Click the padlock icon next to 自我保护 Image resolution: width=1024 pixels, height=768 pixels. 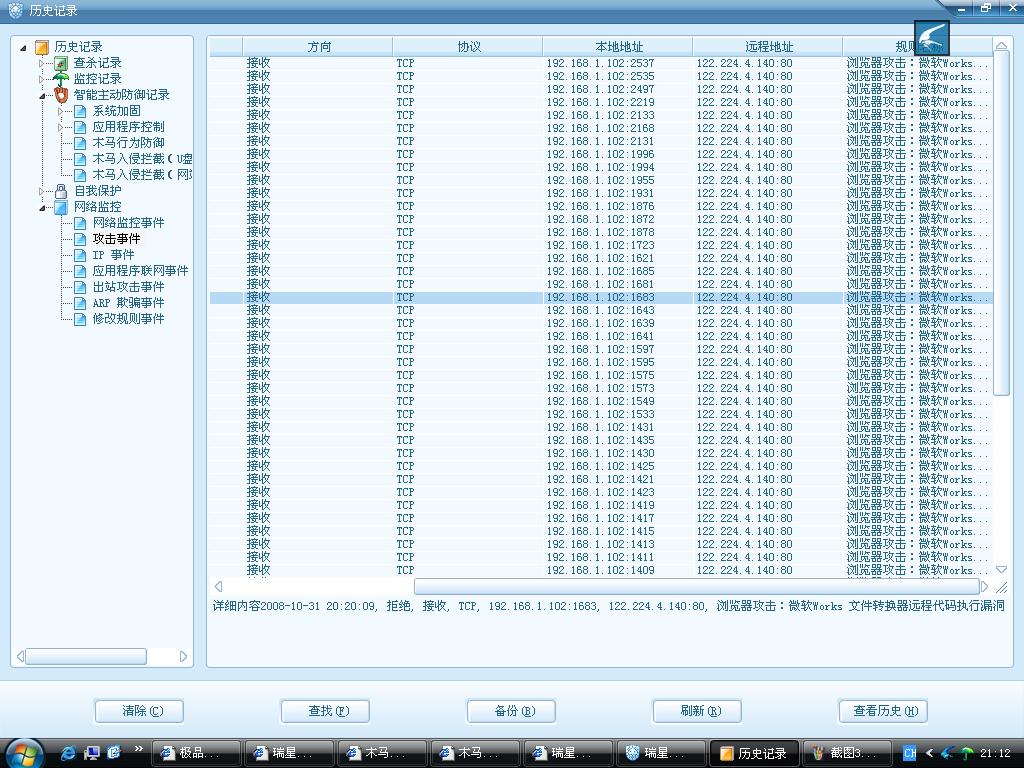(x=61, y=191)
